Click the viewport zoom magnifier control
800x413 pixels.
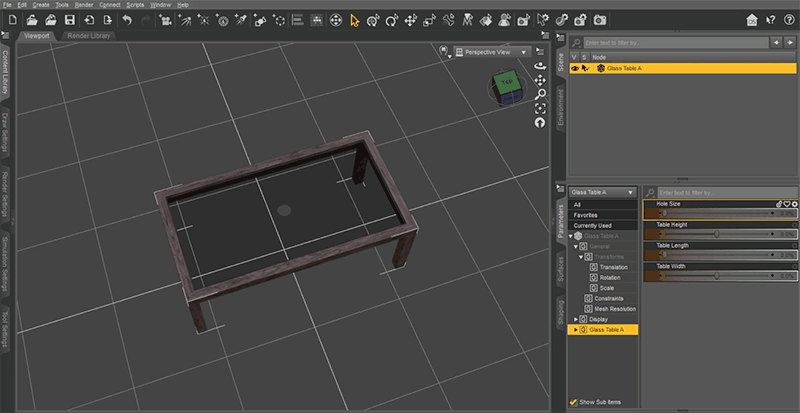point(540,94)
